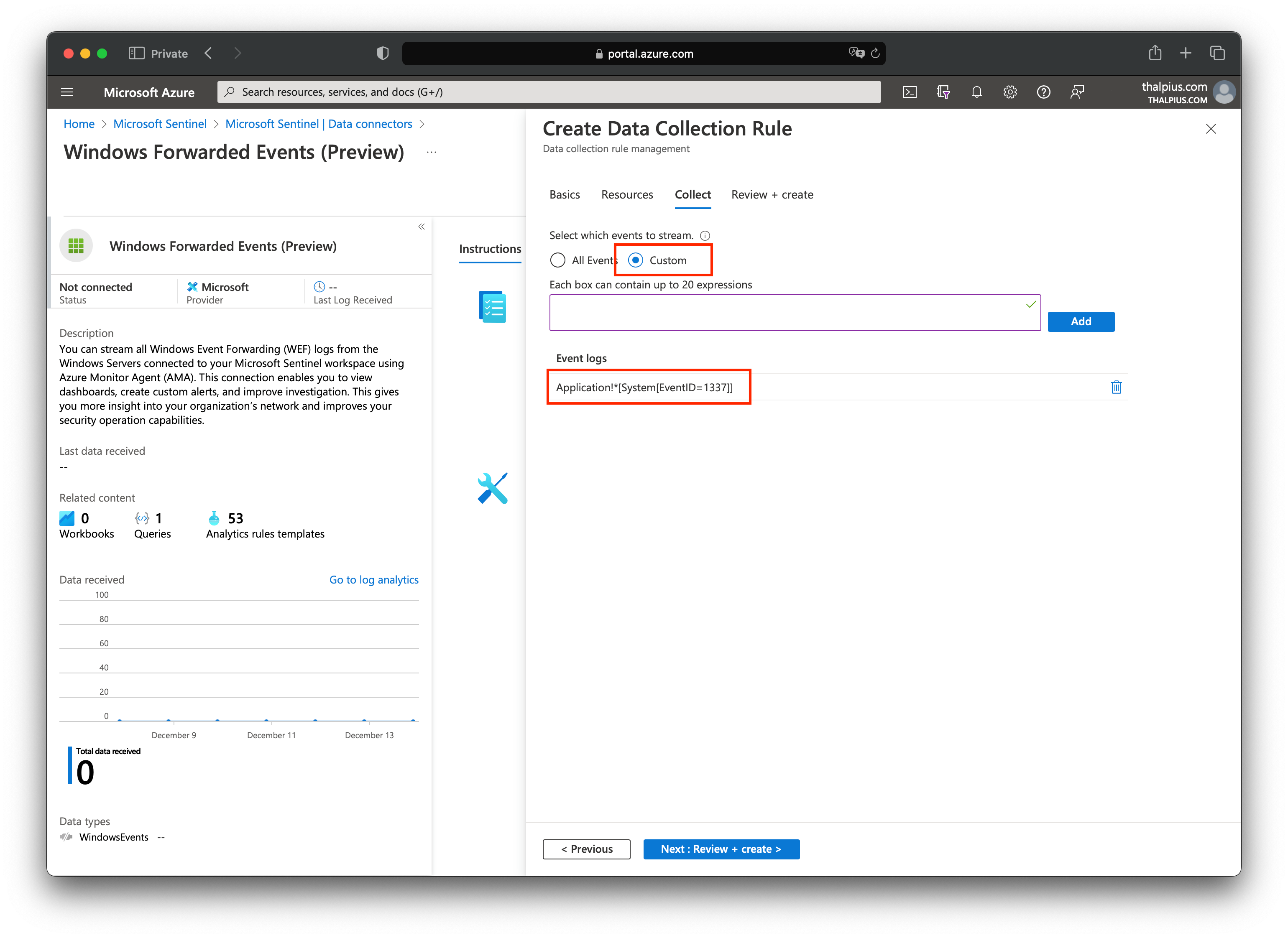1288x938 pixels.
Task: Select the All Events radio button
Action: tap(558, 260)
